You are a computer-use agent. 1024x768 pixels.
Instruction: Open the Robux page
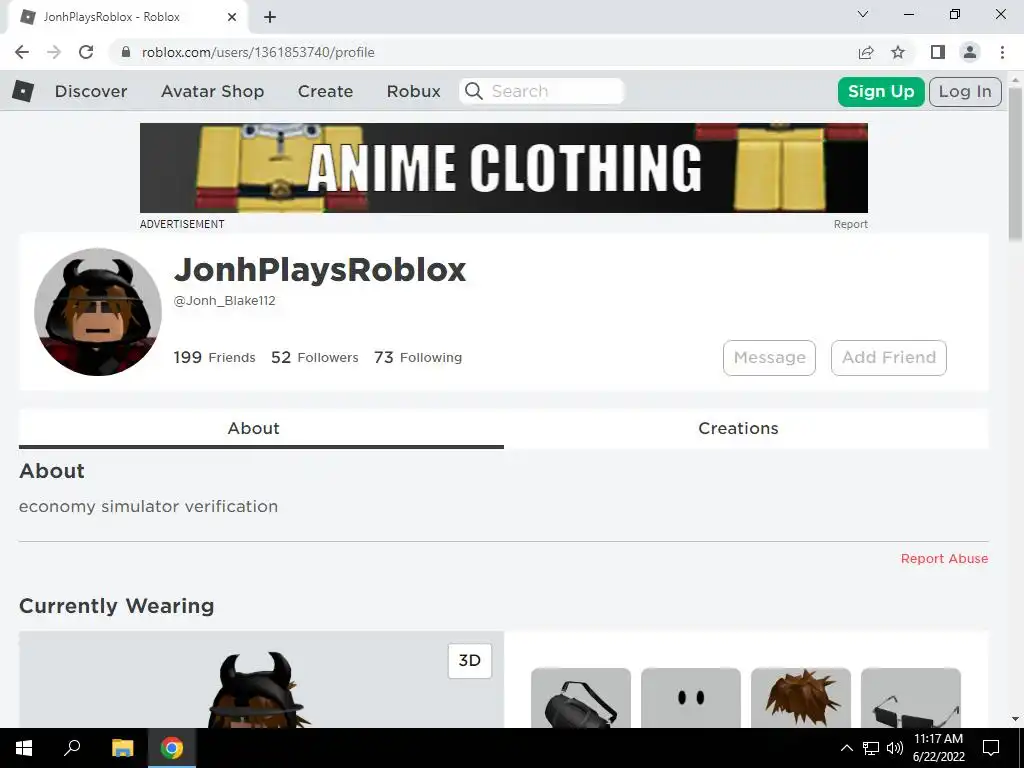coord(413,91)
